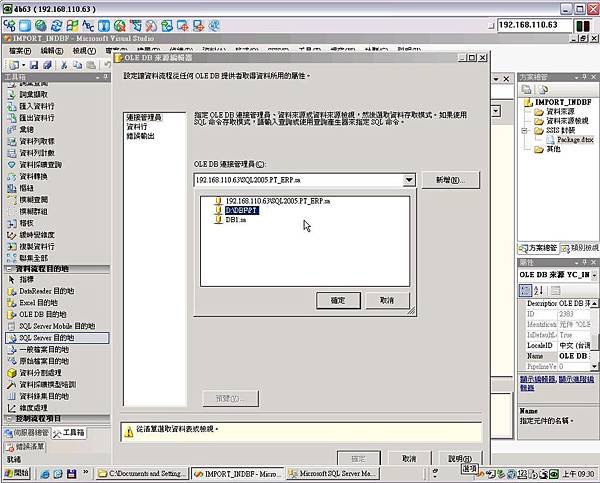Click 取消 button in connection dropdown popup
This screenshot has width=600, height=483.
(387, 300)
